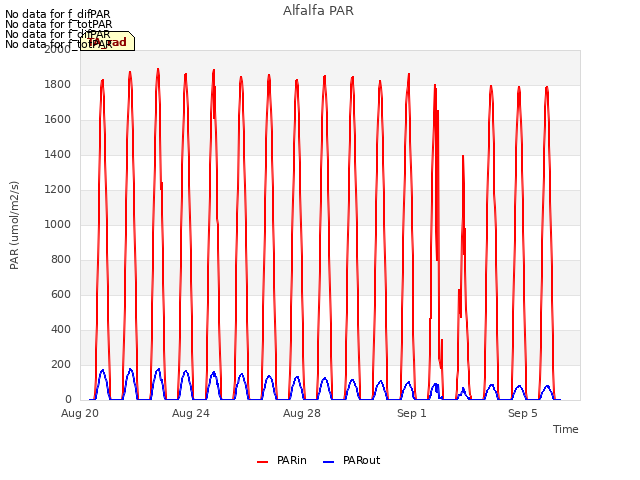
Task: Click the 1600 y-axis tick label
Action: 58,120
